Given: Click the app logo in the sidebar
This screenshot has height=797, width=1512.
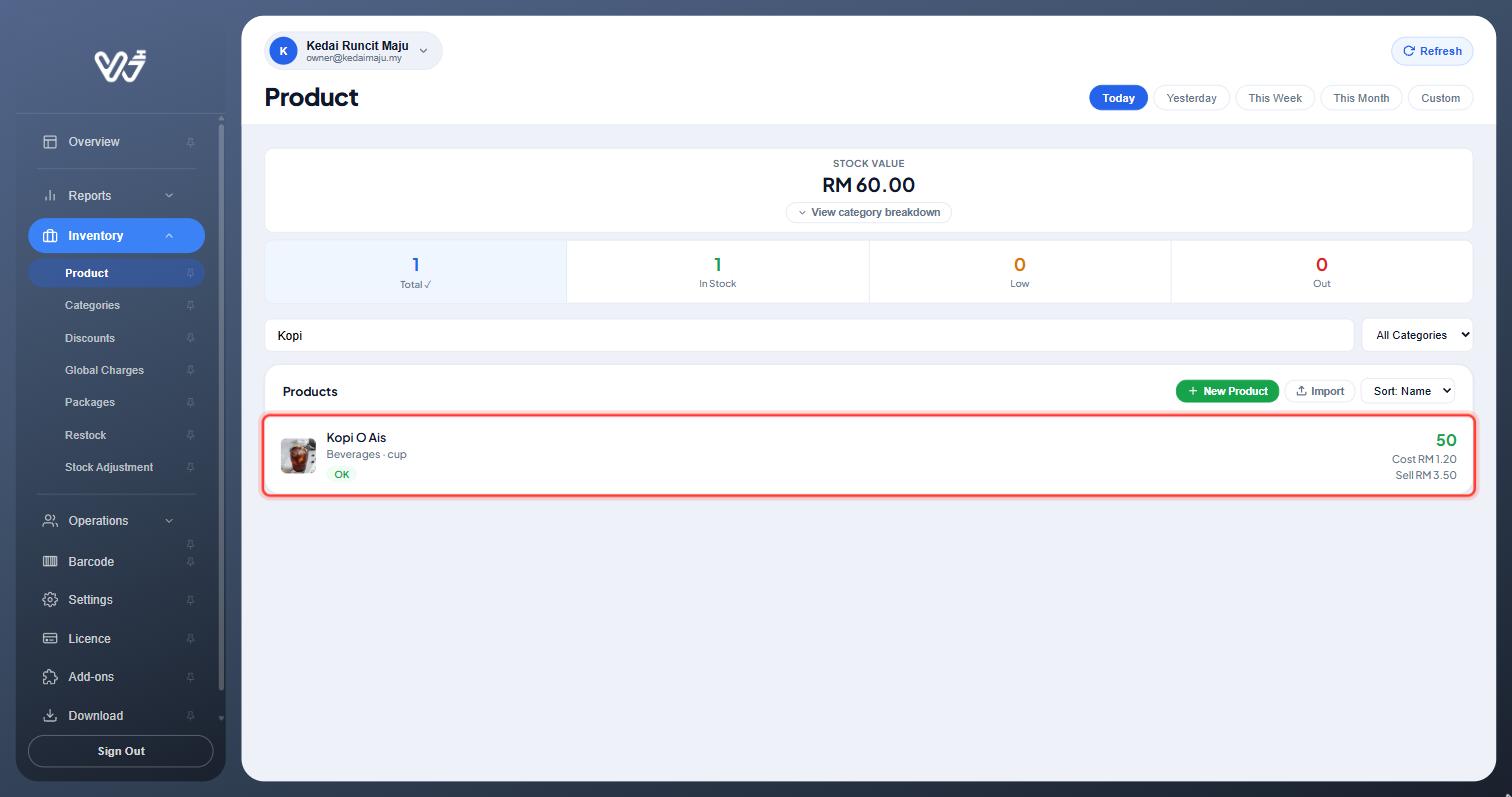Looking at the screenshot, I should (121, 65).
